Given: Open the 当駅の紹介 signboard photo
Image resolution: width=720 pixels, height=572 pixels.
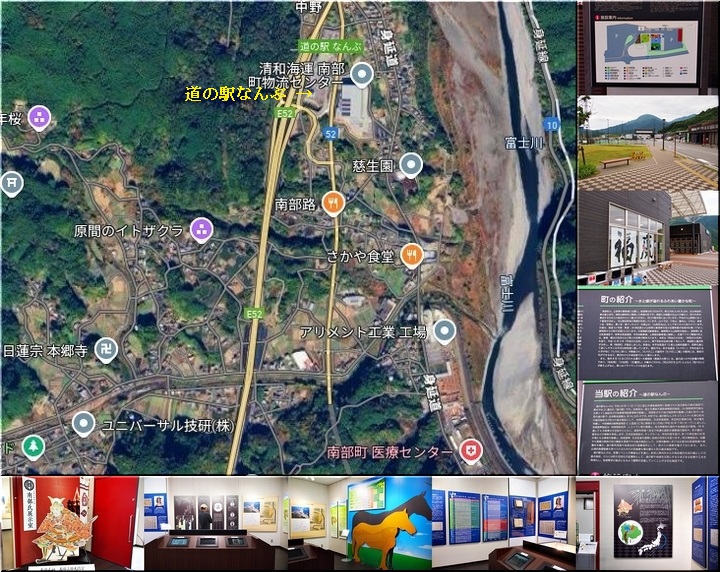Looking at the screenshot, I should (x=647, y=426).
